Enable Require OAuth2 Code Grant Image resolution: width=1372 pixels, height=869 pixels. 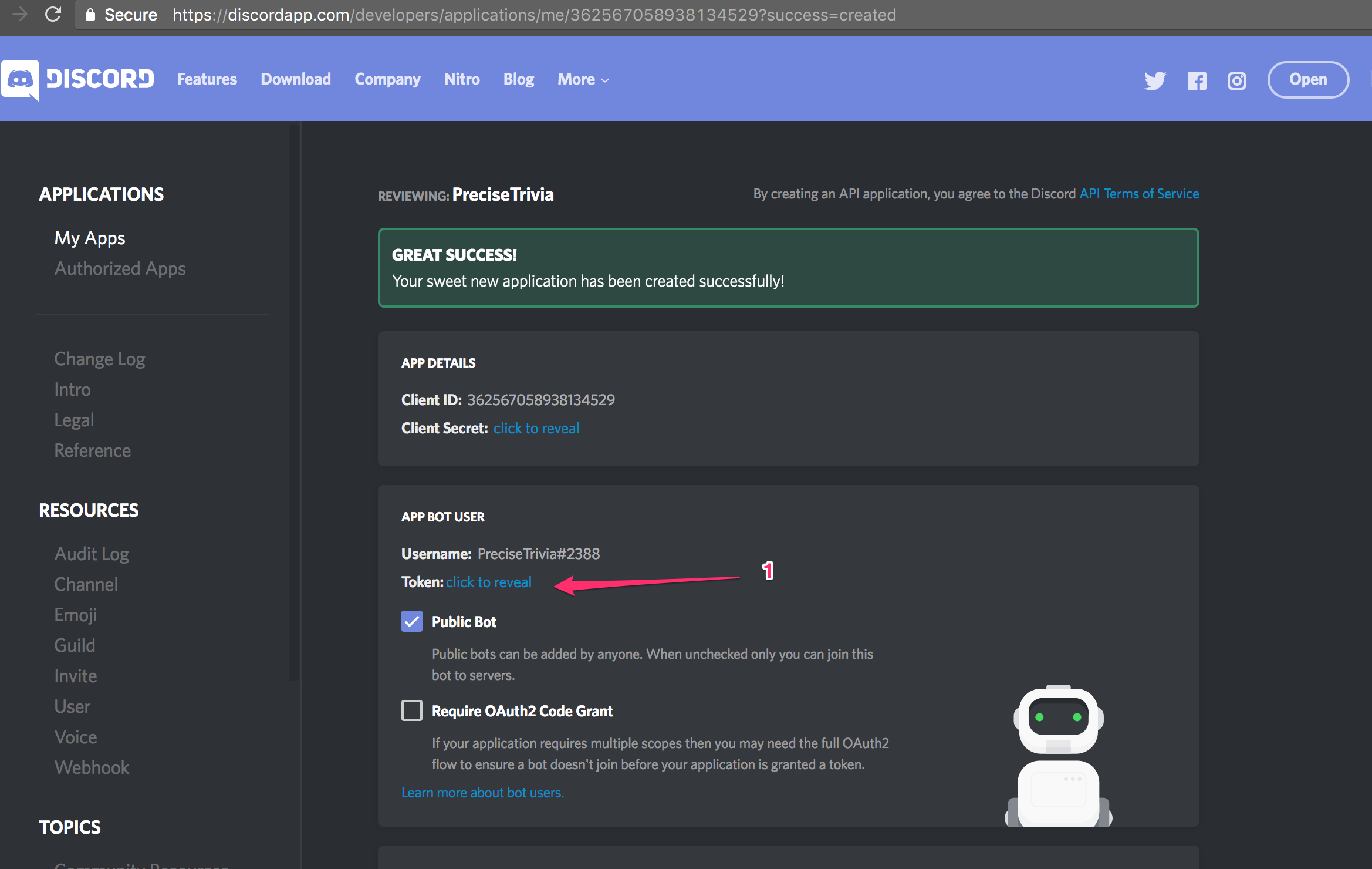click(412, 710)
